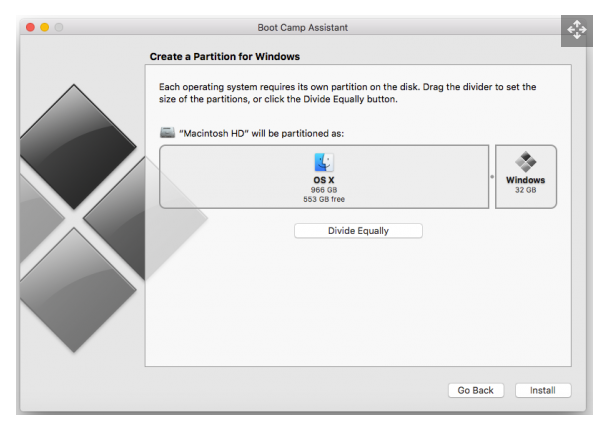Click the 32 GB Windows size label

click(x=525, y=190)
